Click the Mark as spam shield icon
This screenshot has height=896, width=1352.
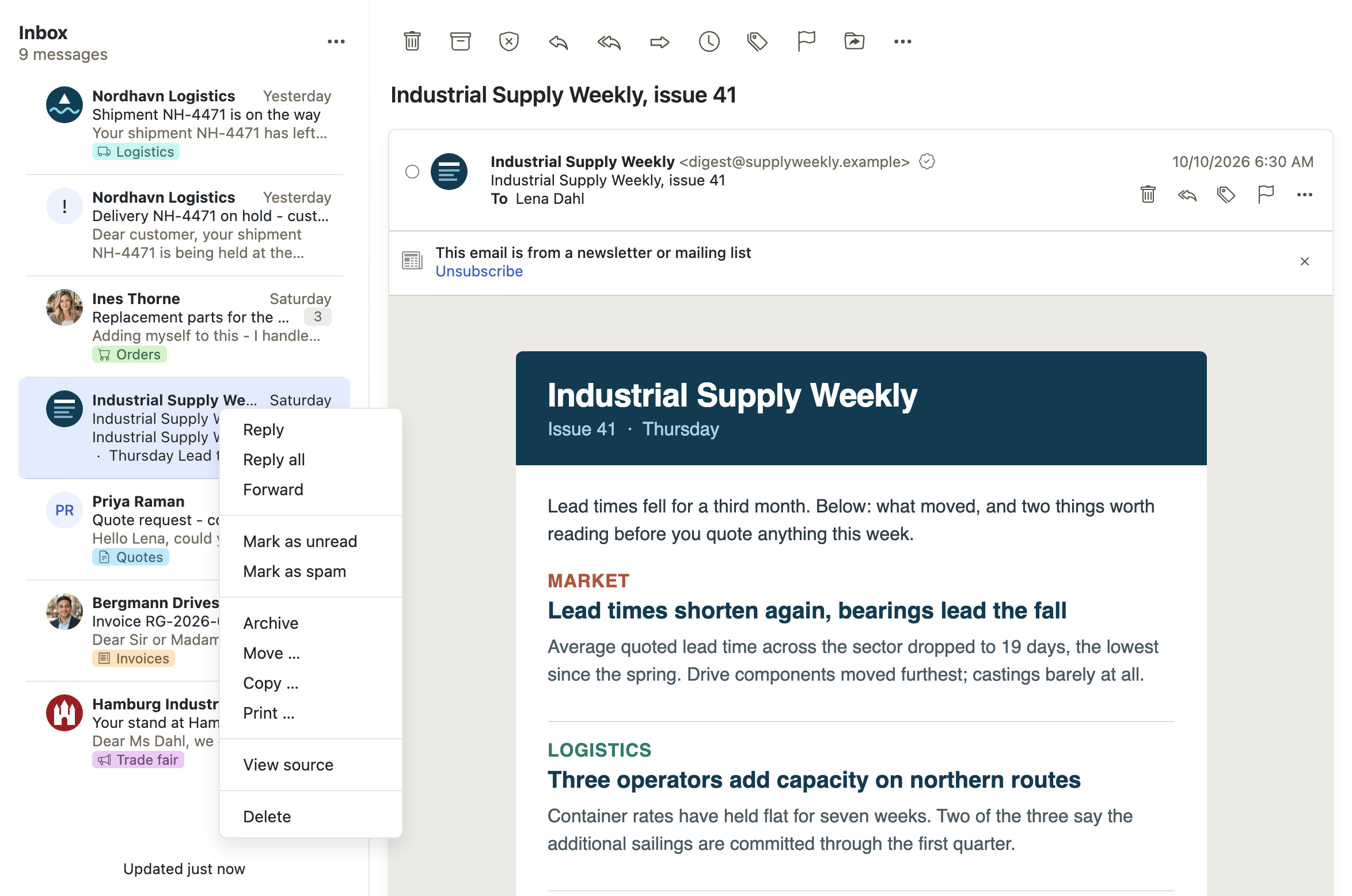508,41
